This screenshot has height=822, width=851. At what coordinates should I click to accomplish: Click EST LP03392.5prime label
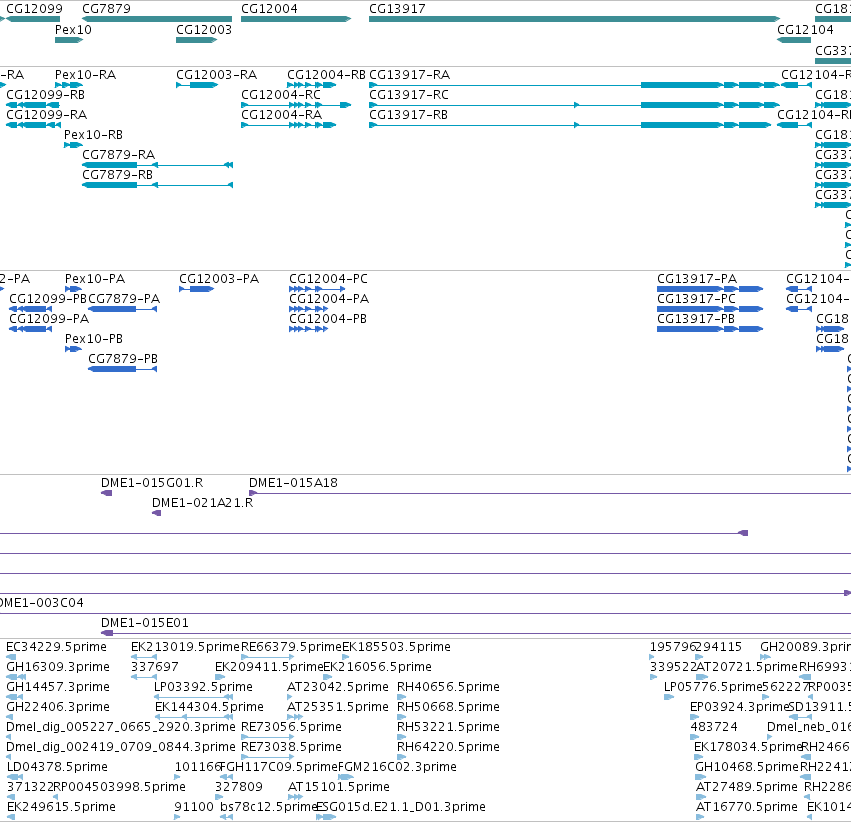tap(204, 686)
